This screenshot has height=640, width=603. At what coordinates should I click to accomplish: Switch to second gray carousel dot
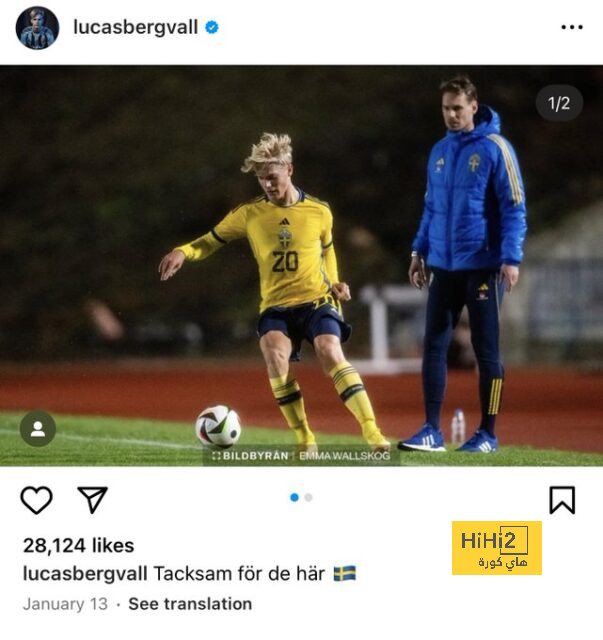click(x=309, y=498)
